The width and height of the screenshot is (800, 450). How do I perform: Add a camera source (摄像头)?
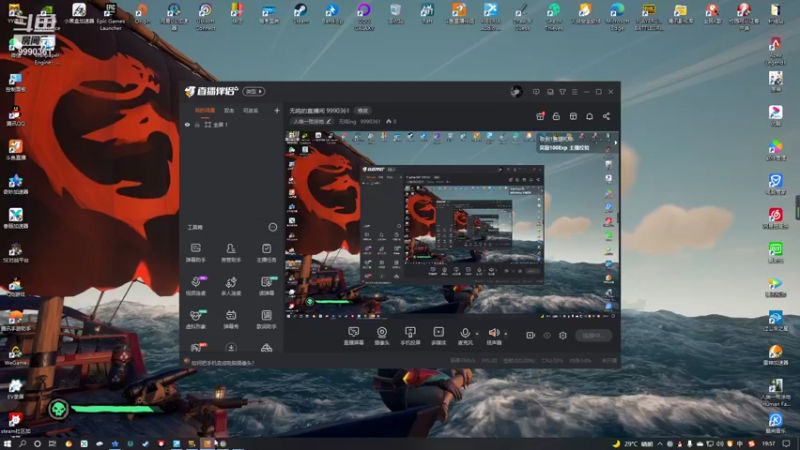pyautogui.click(x=382, y=336)
